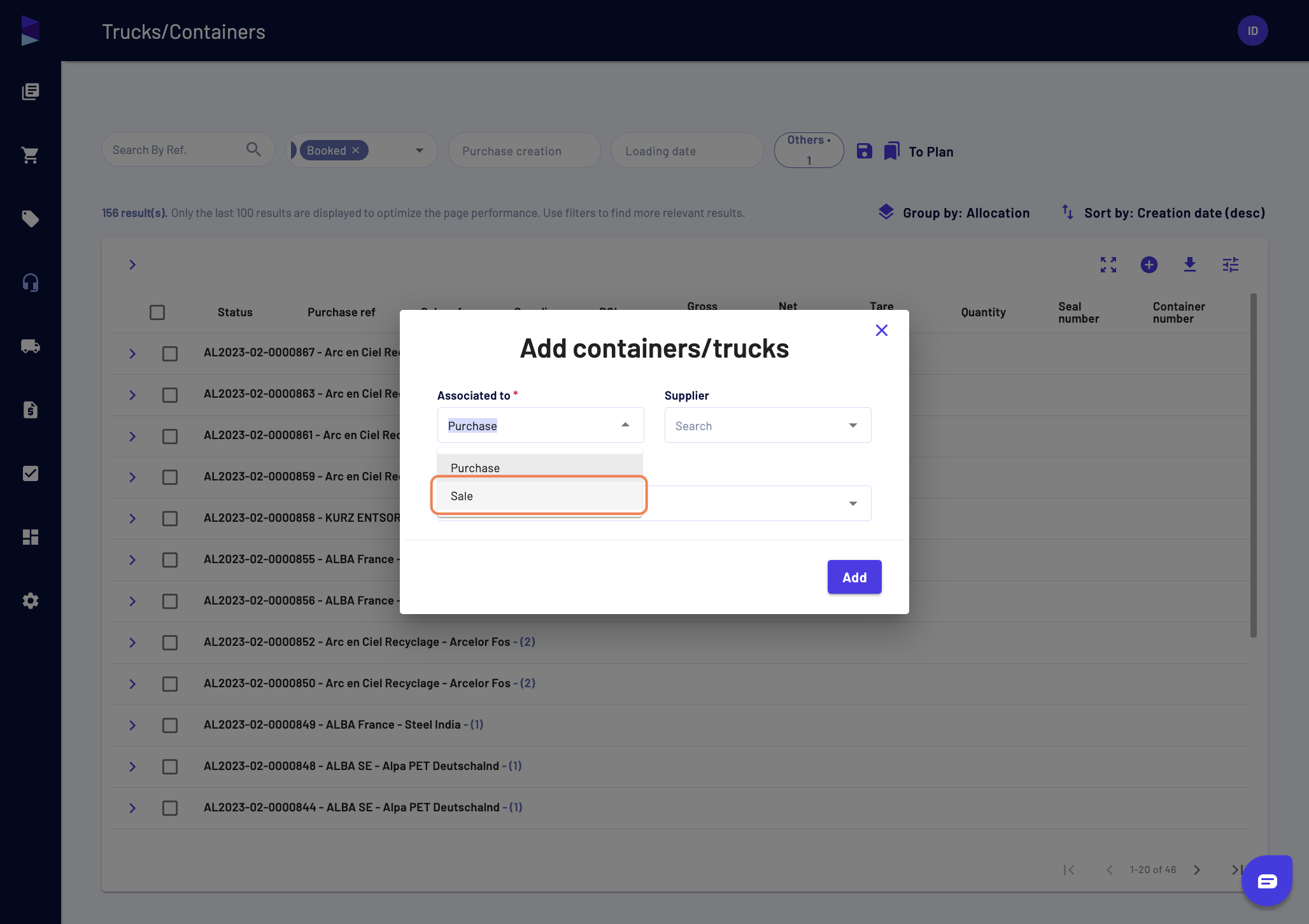Screen dimensions: 1309x924
Task: Select the Purchase option in list
Action: pyautogui.click(x=539, y=468)
